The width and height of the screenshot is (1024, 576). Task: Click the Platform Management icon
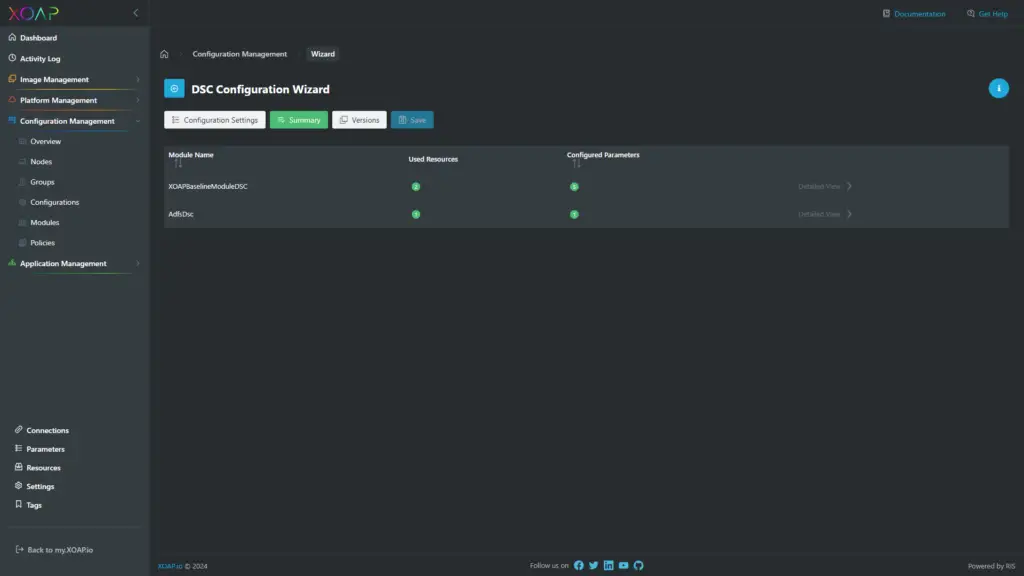point(12,100)
